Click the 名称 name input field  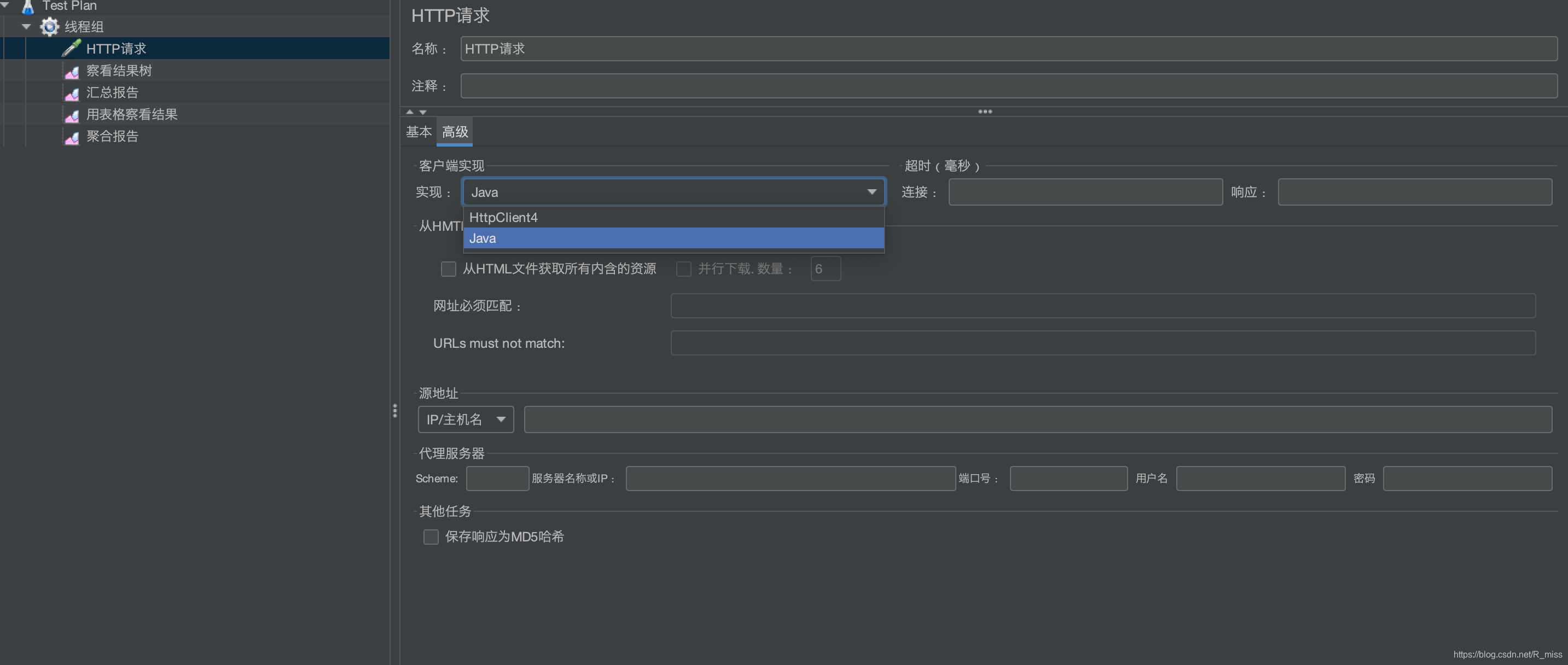[1009, 49]
